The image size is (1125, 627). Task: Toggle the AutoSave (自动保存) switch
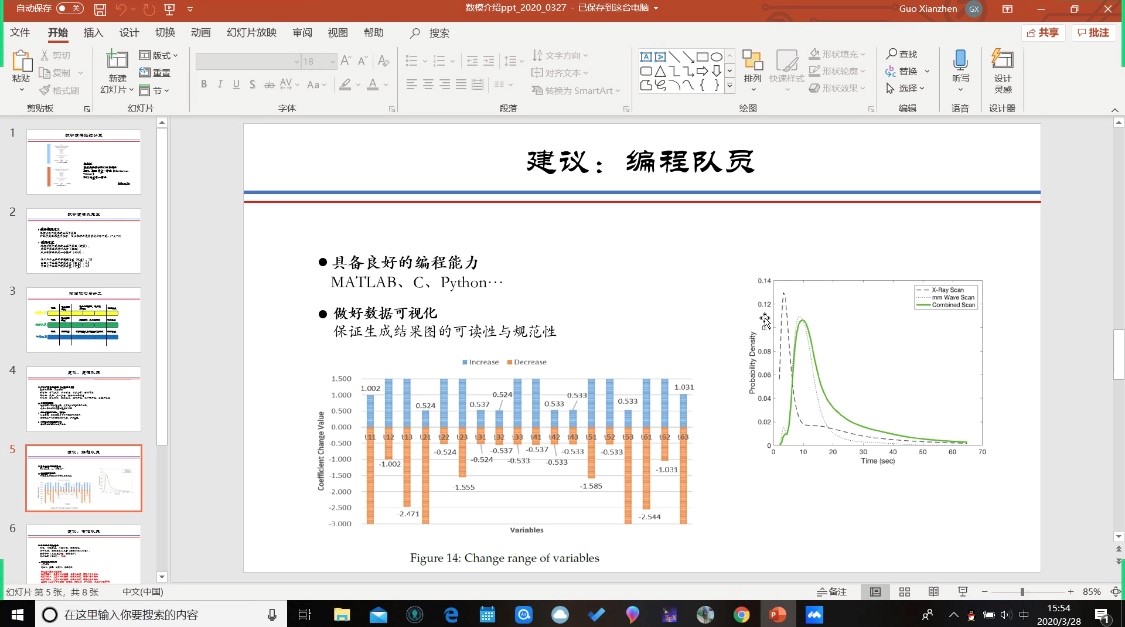click(x=69, y=9)
